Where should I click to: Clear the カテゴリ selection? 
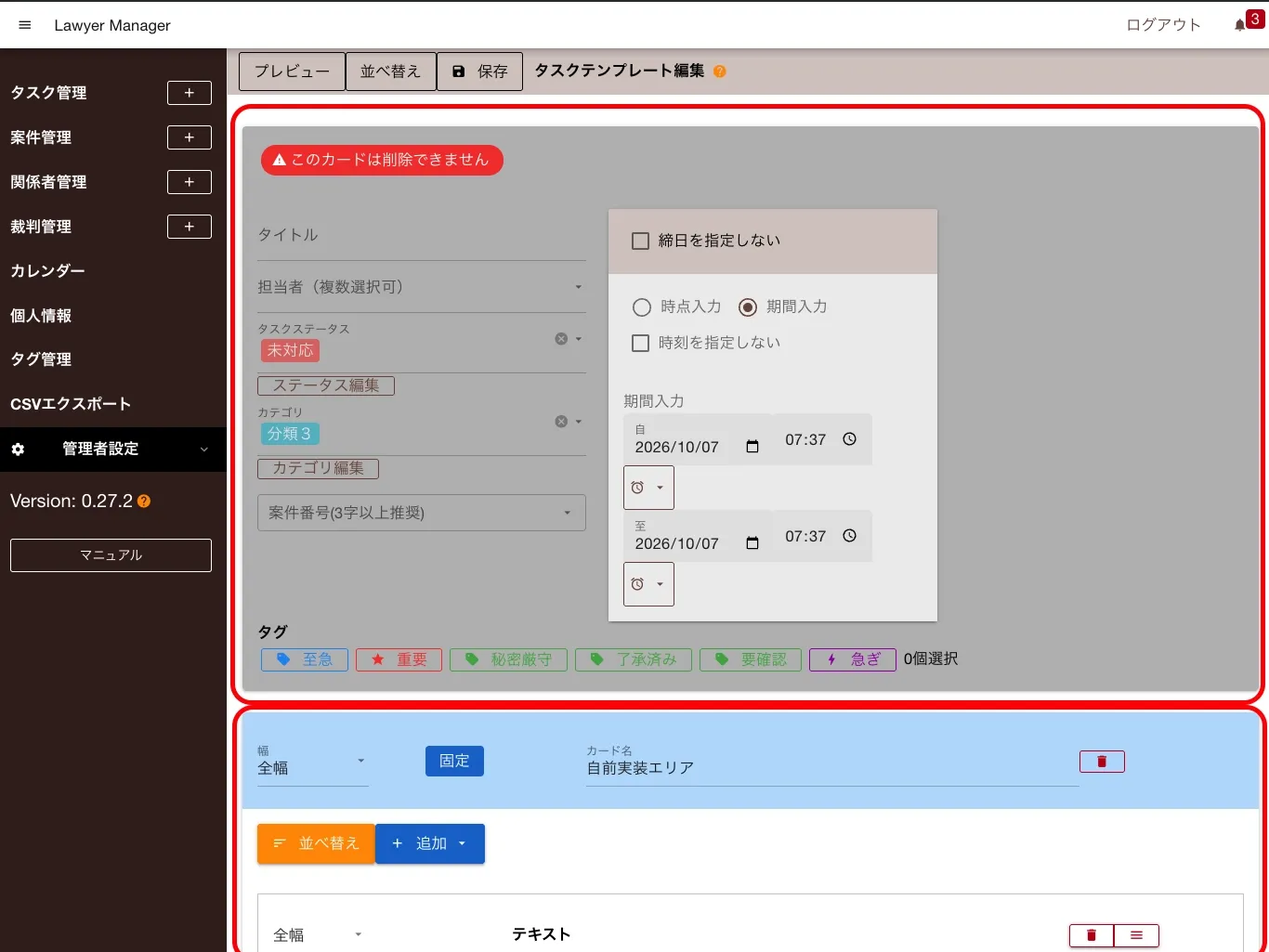point(561,422)
